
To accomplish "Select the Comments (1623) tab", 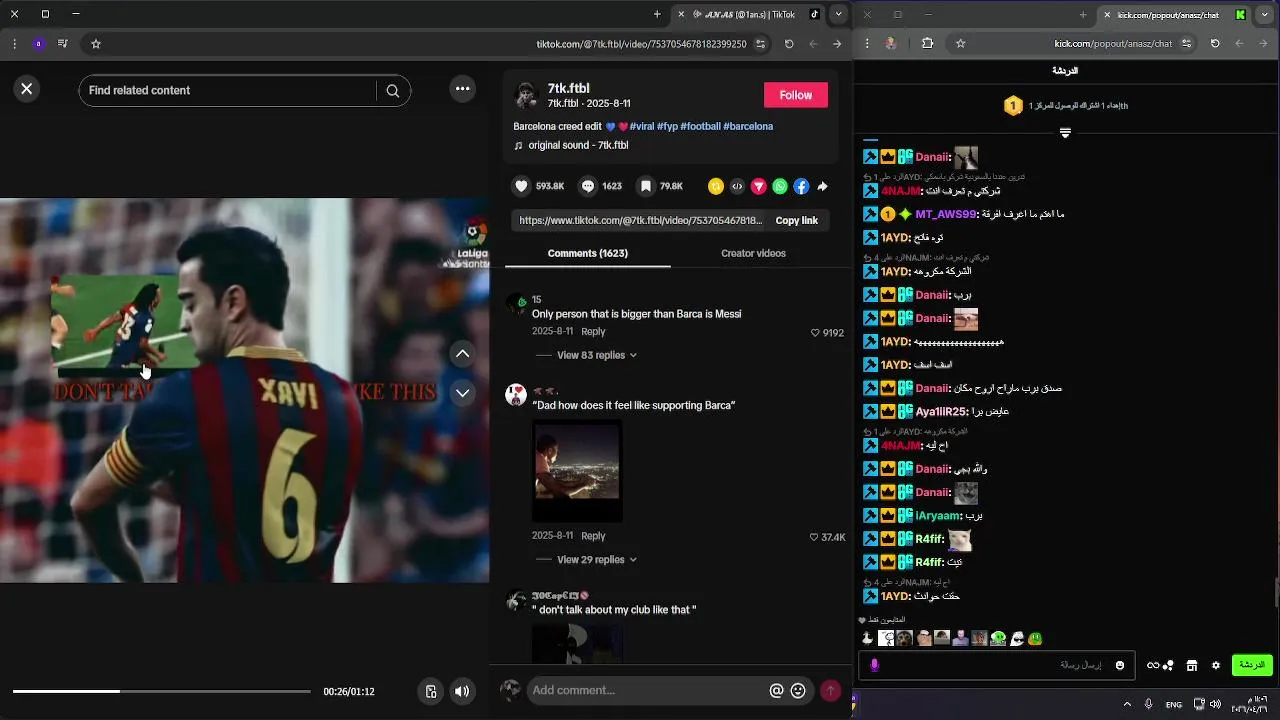I will pyautogui.click(x=588, y=253).
